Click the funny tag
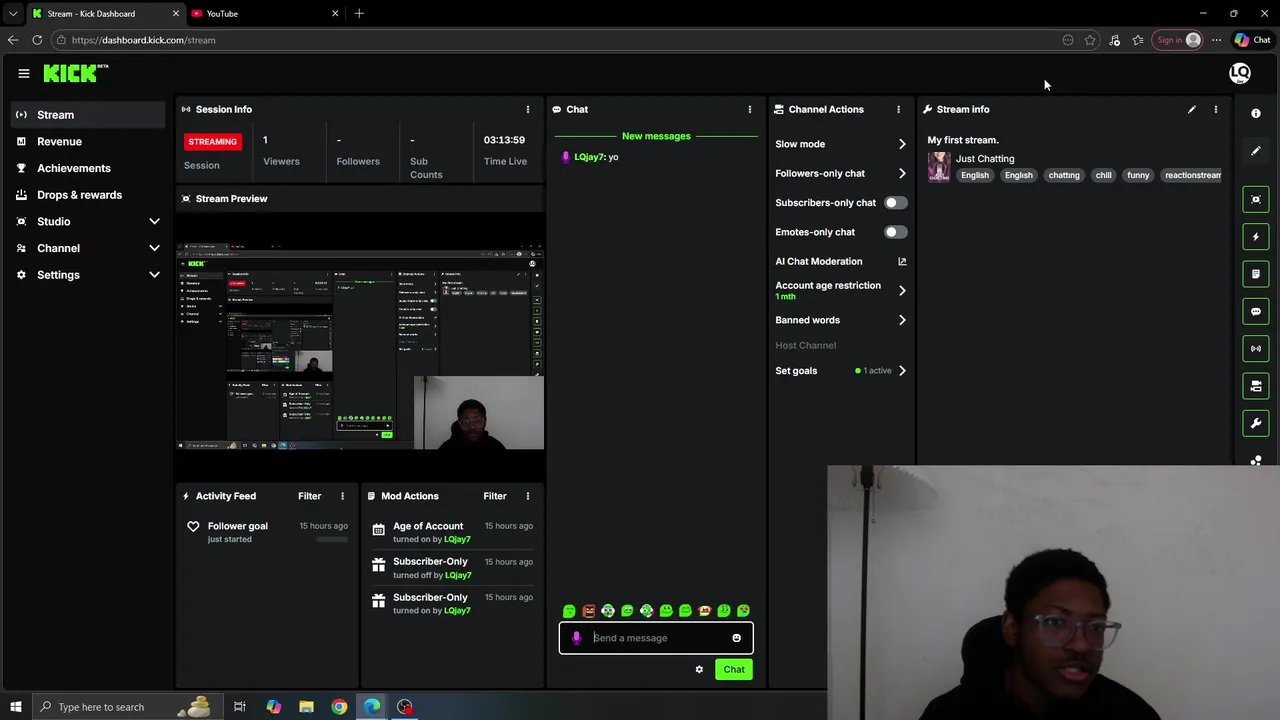This screenshot has width=1280, height=720. tap(1138, 175)
